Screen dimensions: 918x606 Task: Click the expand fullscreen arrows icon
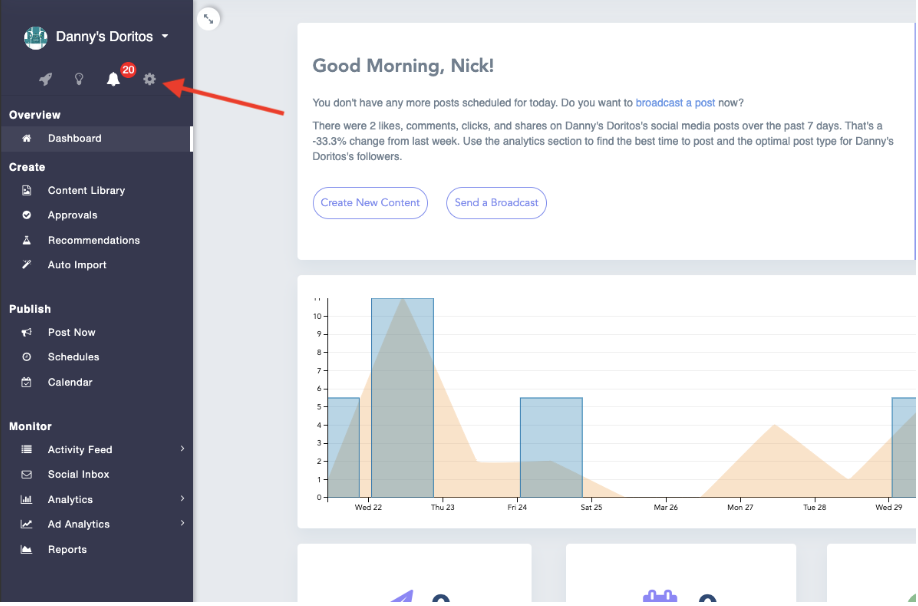click(x=208, y=17)
